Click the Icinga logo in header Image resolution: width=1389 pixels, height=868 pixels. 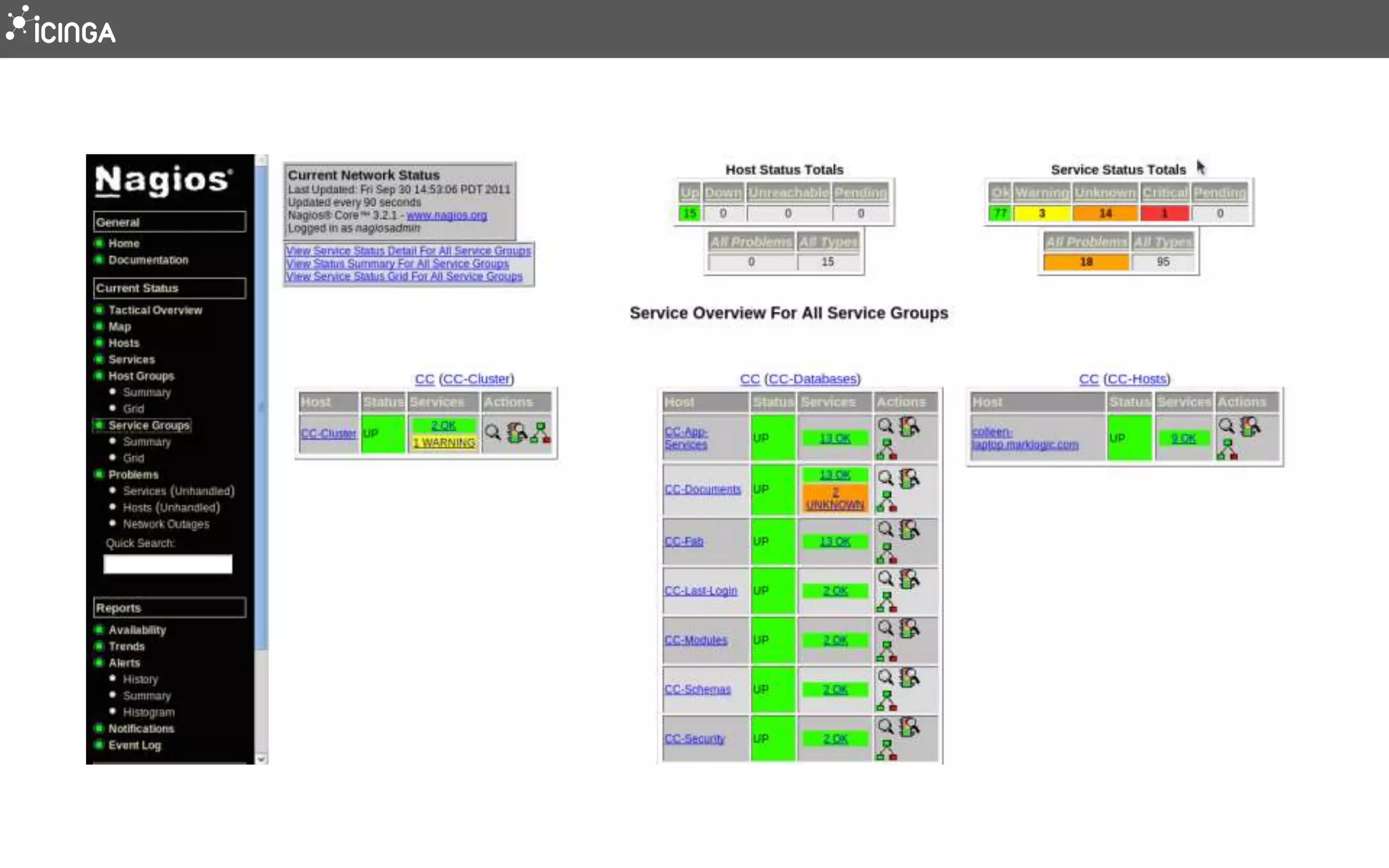click(61, 27)
